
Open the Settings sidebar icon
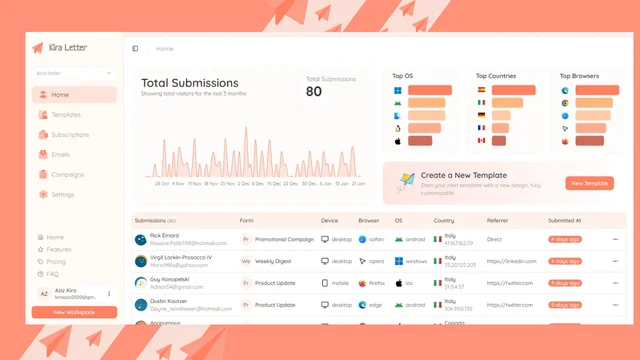(x=43, y=194)
